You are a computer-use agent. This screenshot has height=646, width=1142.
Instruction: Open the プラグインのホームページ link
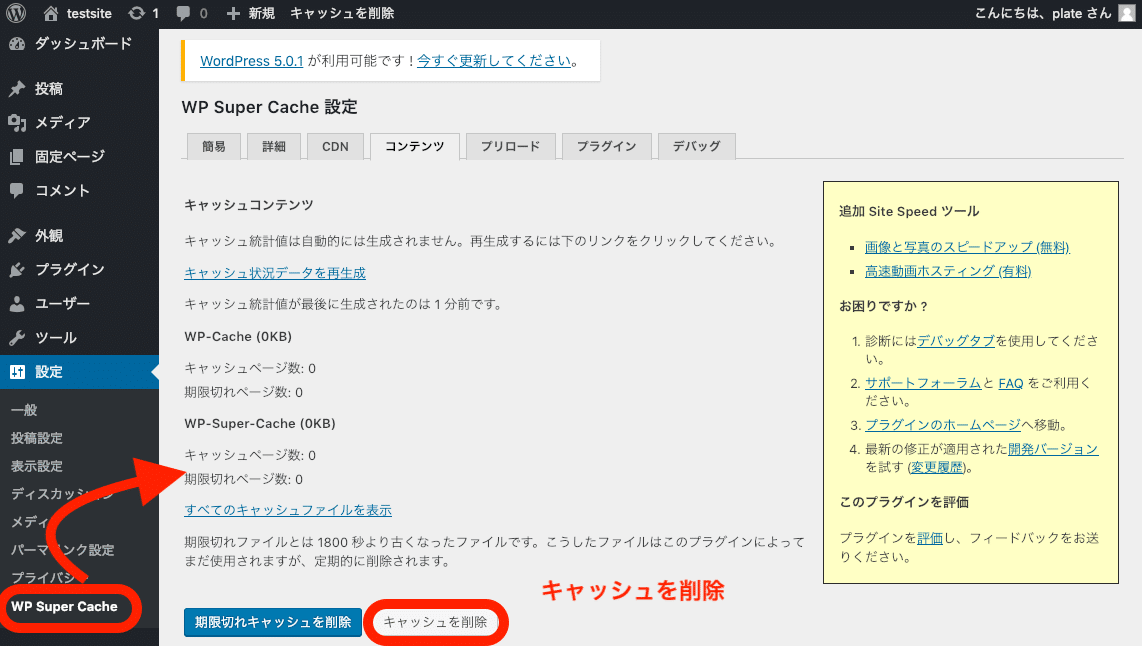tap(942, 425)
